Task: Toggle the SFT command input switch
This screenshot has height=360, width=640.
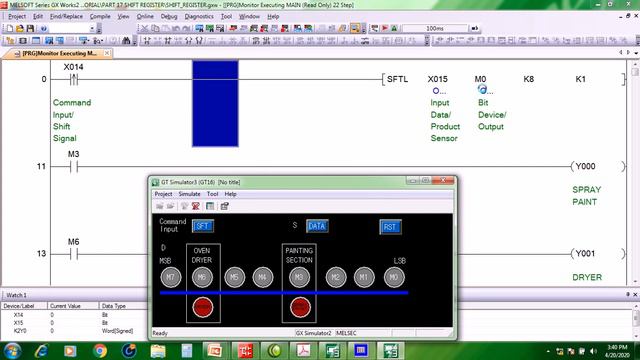Action: [203, 226]
